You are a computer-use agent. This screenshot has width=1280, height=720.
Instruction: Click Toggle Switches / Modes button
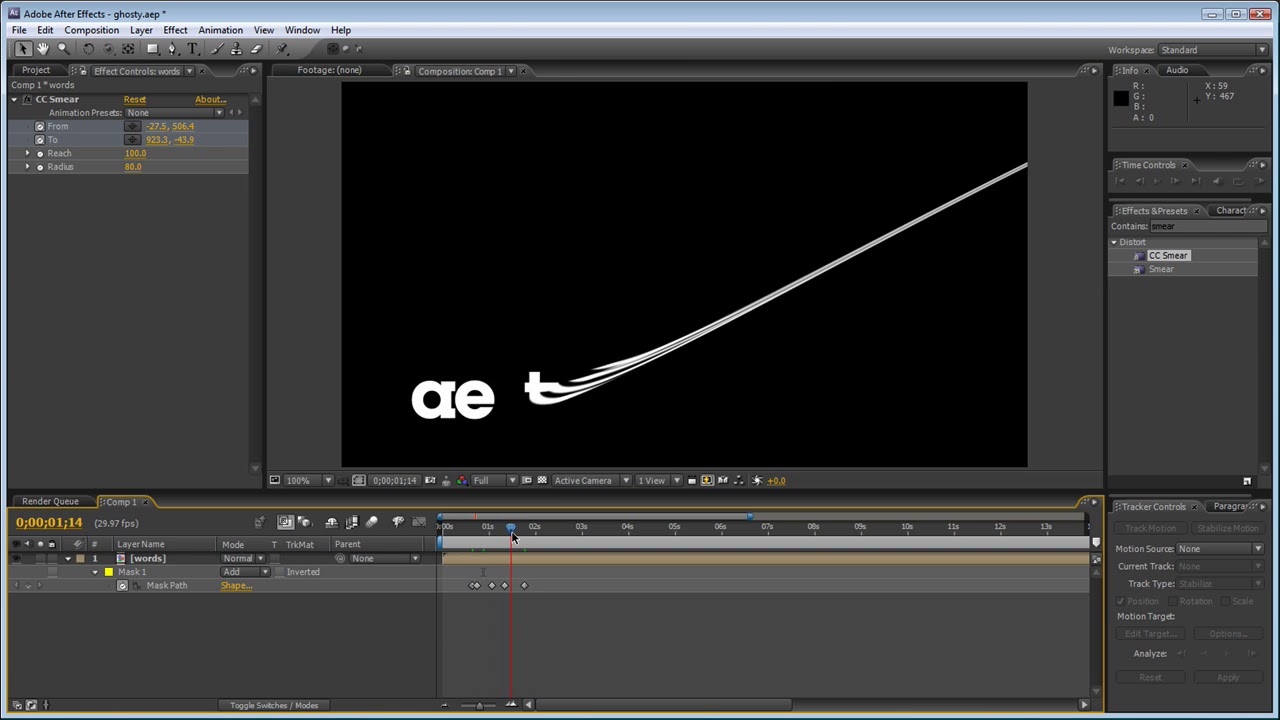pos(274,705)
